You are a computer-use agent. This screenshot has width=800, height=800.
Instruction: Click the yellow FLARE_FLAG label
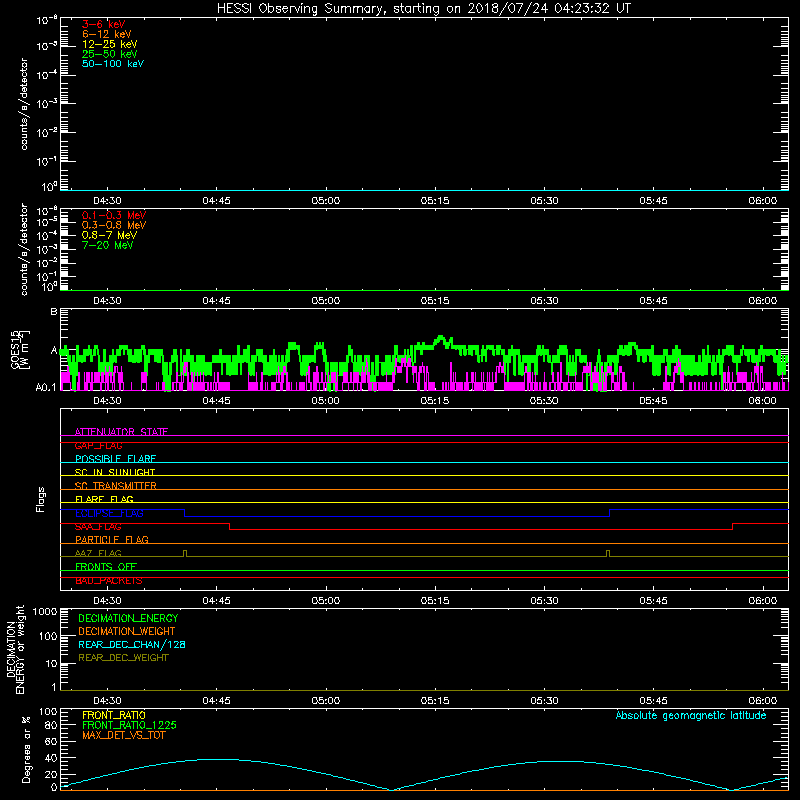coord(104,499)
